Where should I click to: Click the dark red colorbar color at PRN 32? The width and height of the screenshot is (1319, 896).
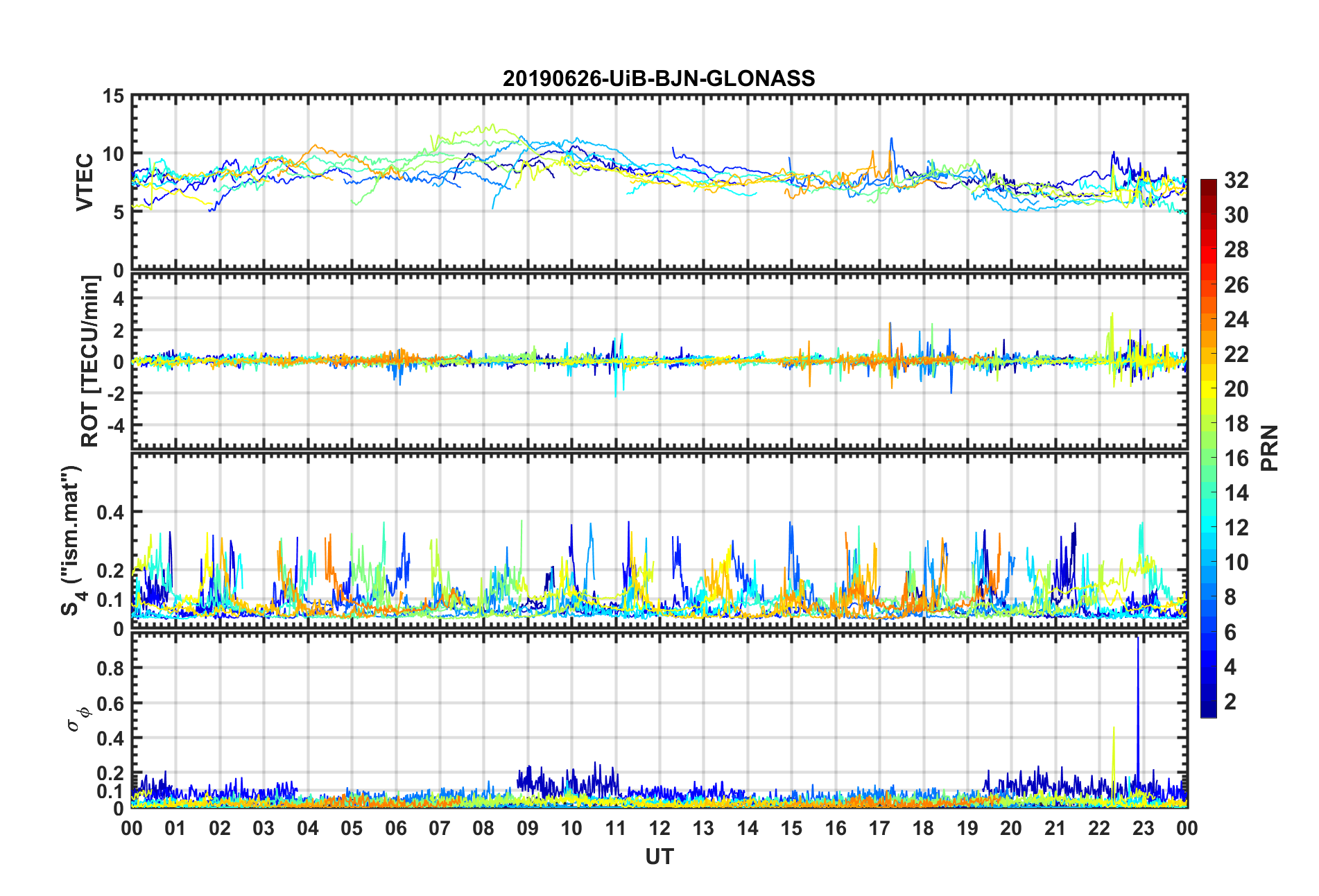(1209, 184)
